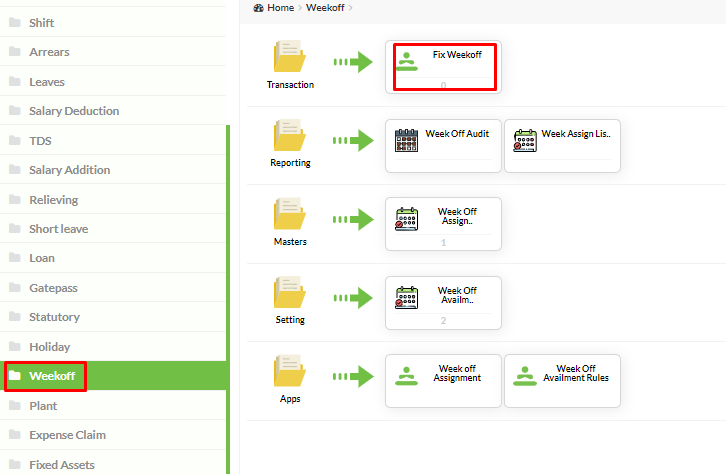Open the Salary Deduction menu item
This screenshot has height=474, width=726.
(113, 111)
